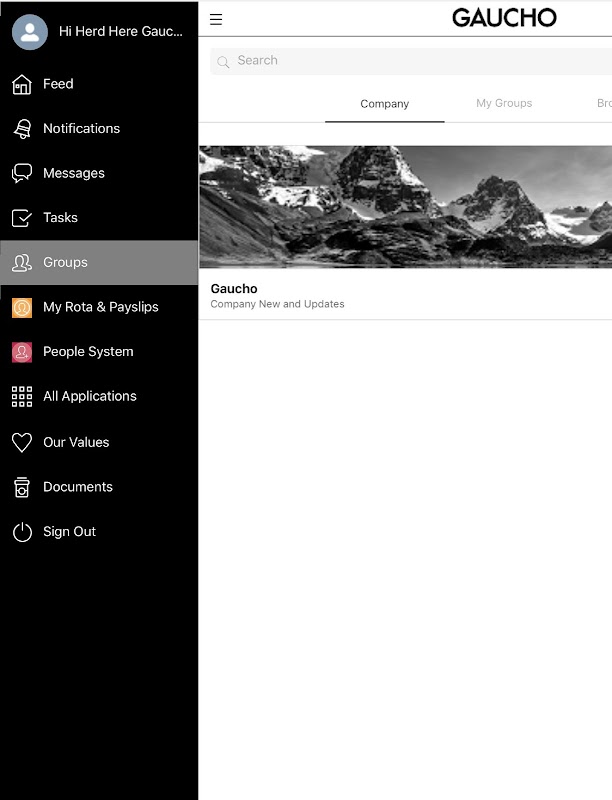The width and height of the screenshot is (612, 800).
Task: Open the Messages speech bubble icon
Action: [22, 173]
